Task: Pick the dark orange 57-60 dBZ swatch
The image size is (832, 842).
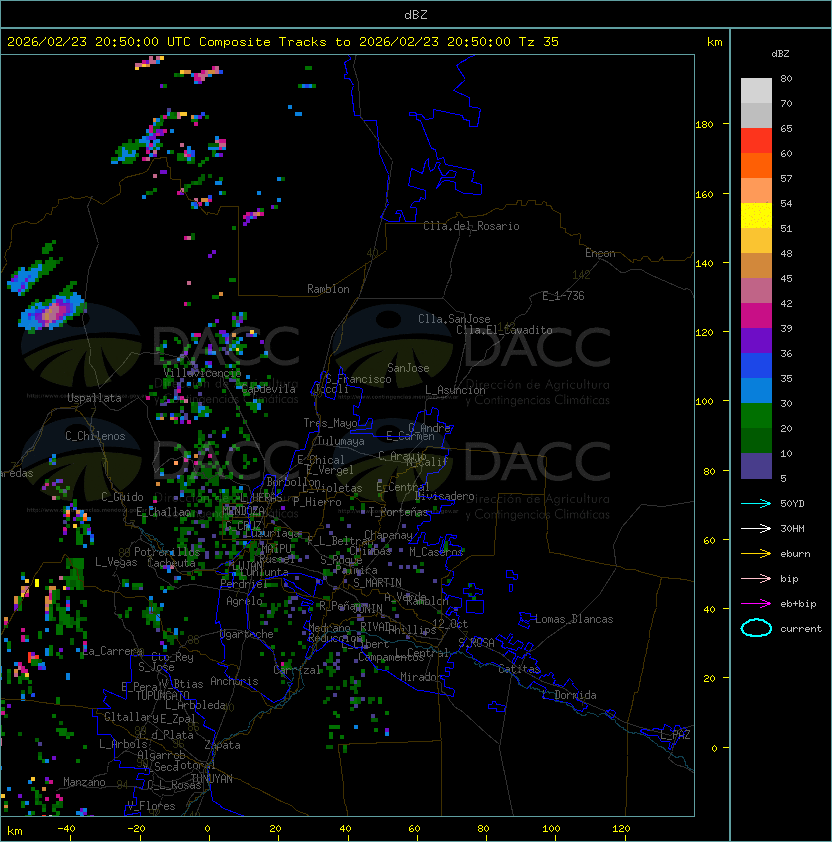Action: click(756, 166)
